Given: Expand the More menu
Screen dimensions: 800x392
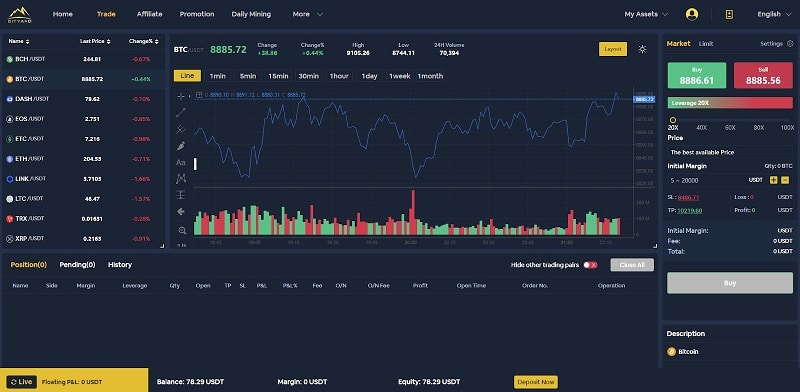Looking at the screenshot, I should (308, 14).
